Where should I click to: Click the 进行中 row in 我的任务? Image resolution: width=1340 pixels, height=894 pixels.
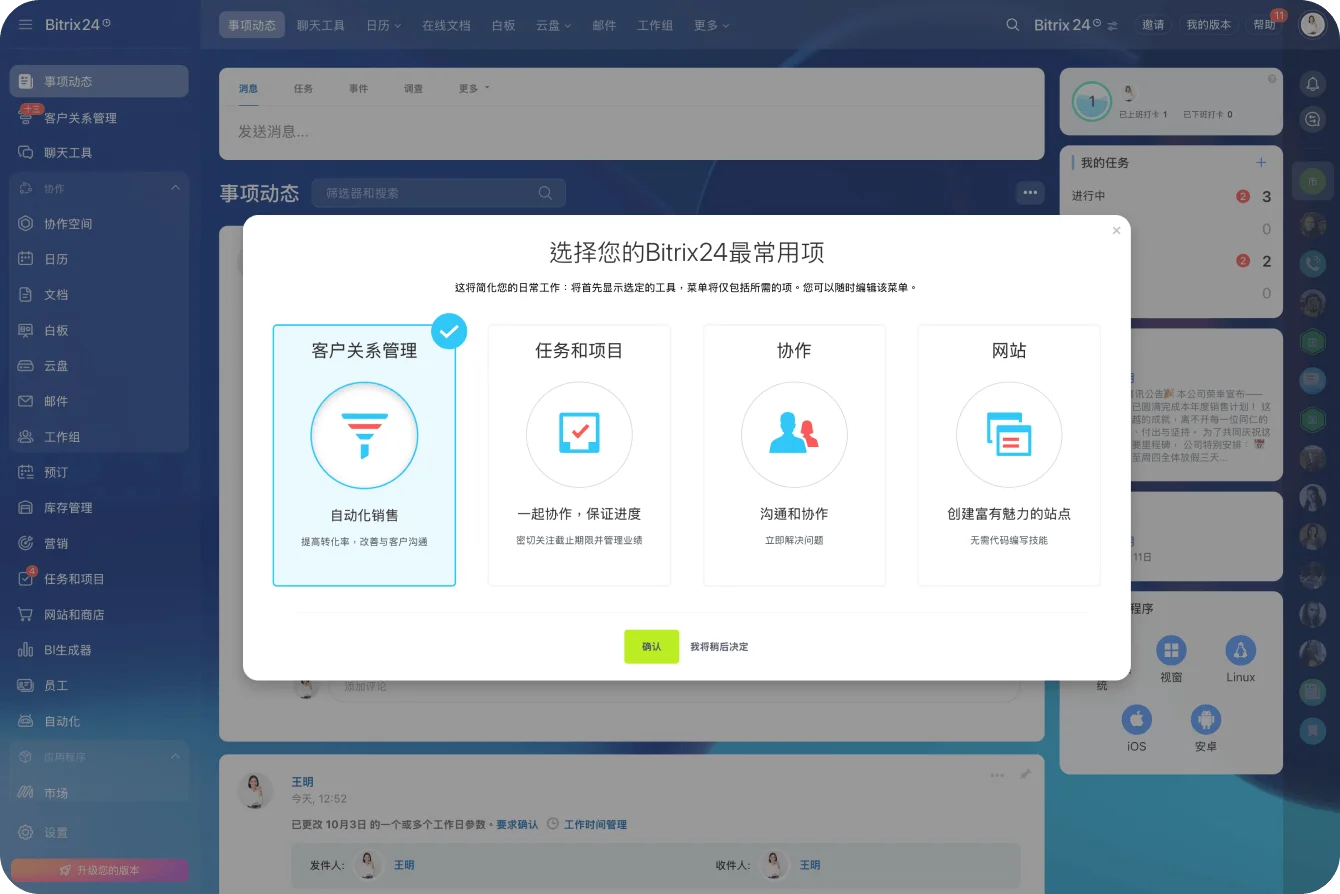[1171, 196]
